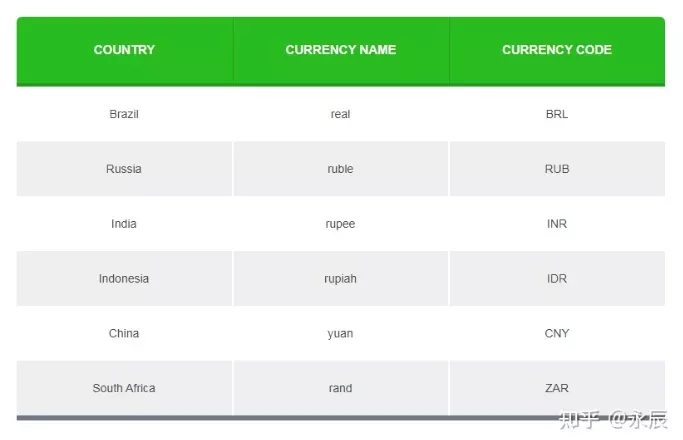Select the Russia country cell
Screen dimensions: 683x440
(x=124, y=169)
